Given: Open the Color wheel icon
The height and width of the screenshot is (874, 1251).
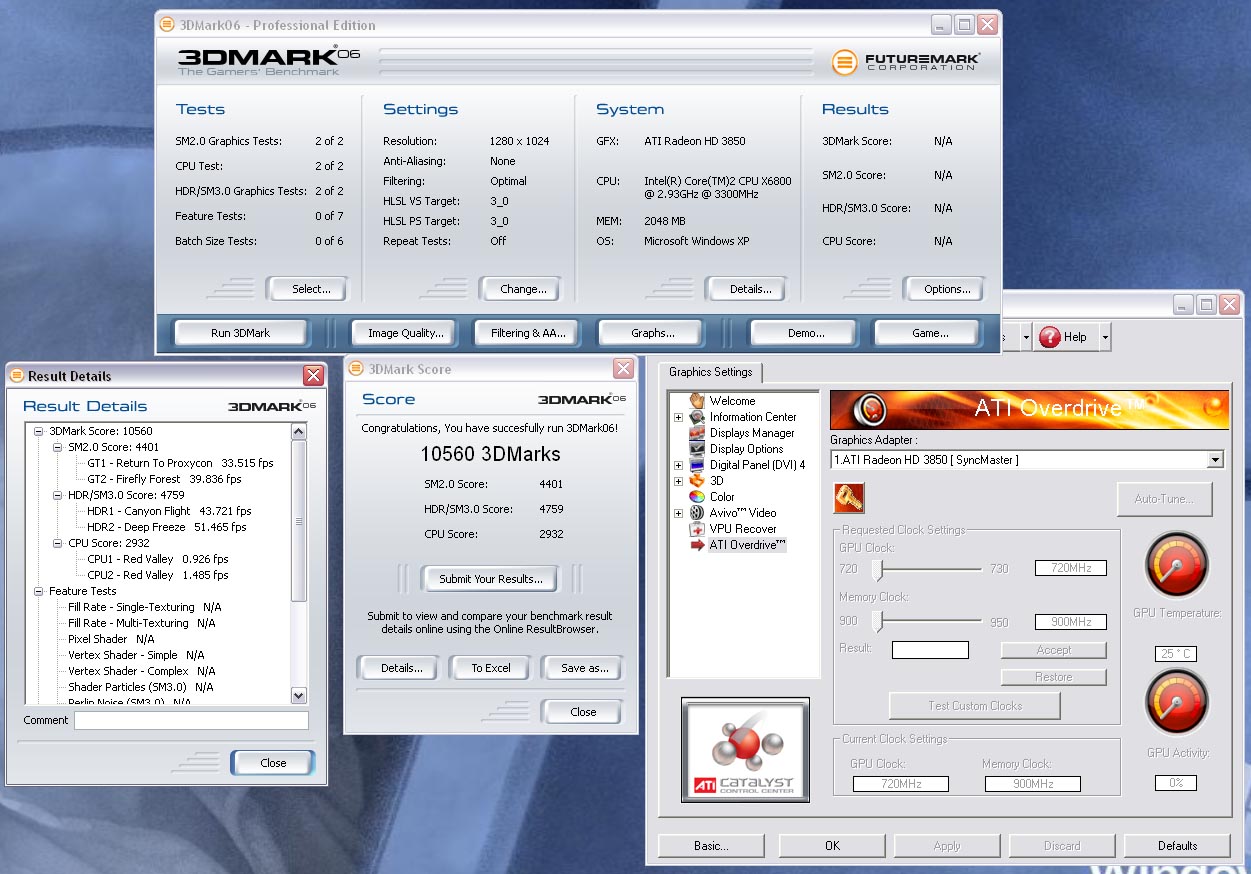Looking at the screenshot, I should [697, 497].
